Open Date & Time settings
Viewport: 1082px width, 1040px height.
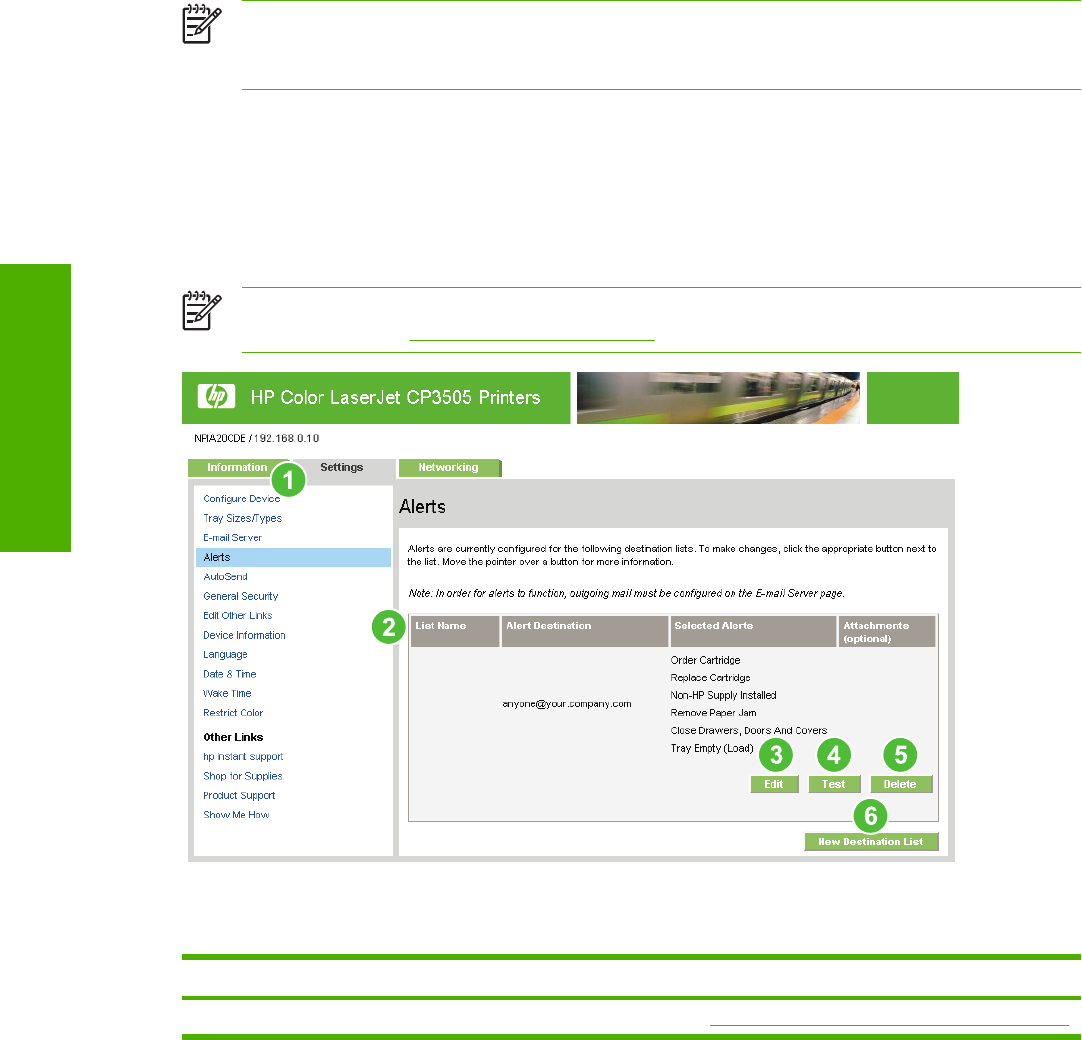(x=230, y=674)
